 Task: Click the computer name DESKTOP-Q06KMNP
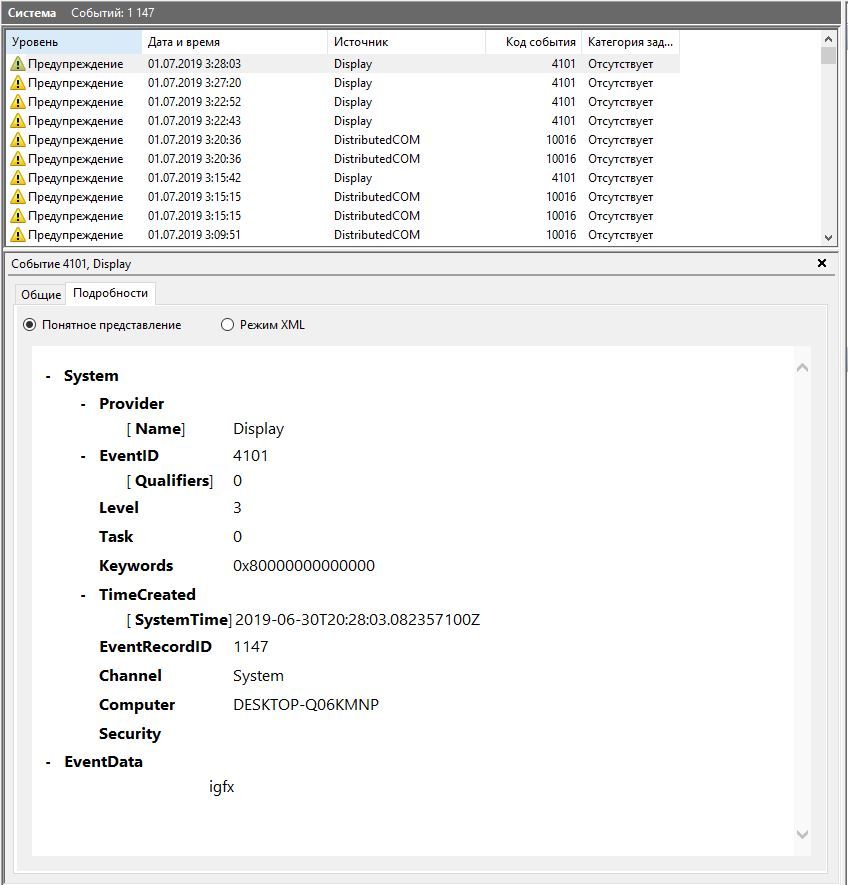(305, 705)
